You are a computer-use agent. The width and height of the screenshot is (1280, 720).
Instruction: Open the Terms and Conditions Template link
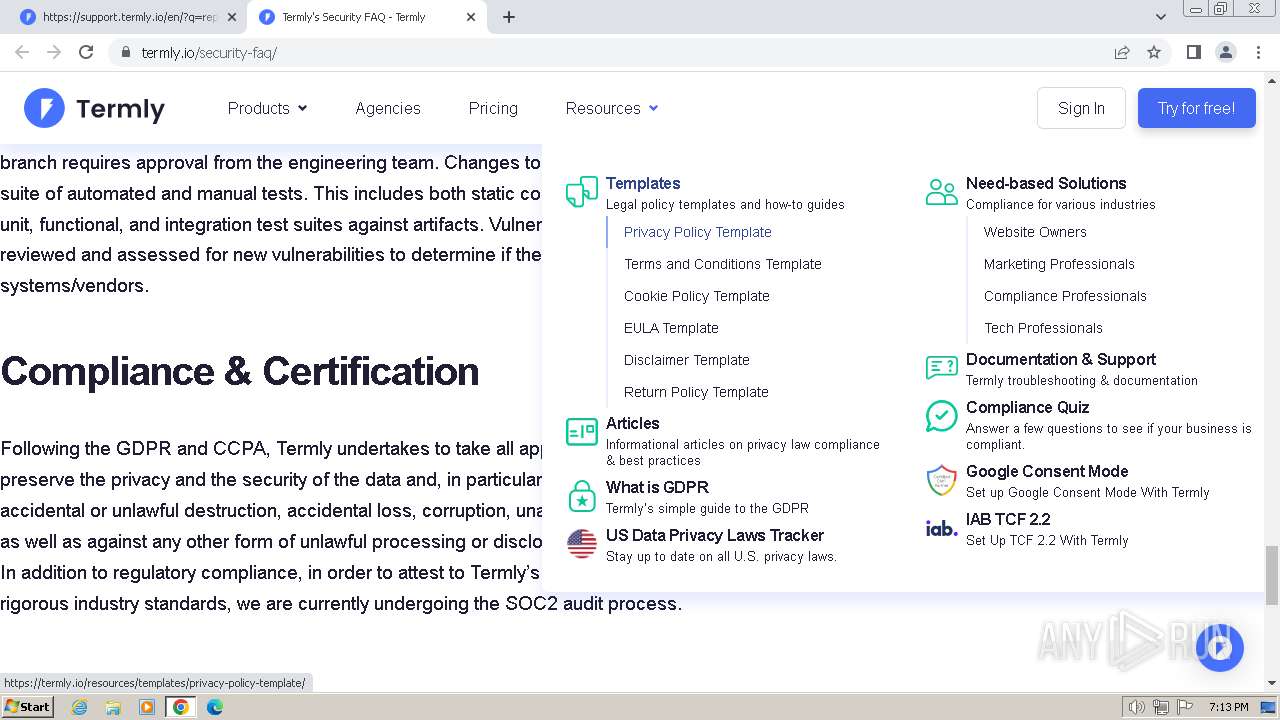tap(723, 264)
